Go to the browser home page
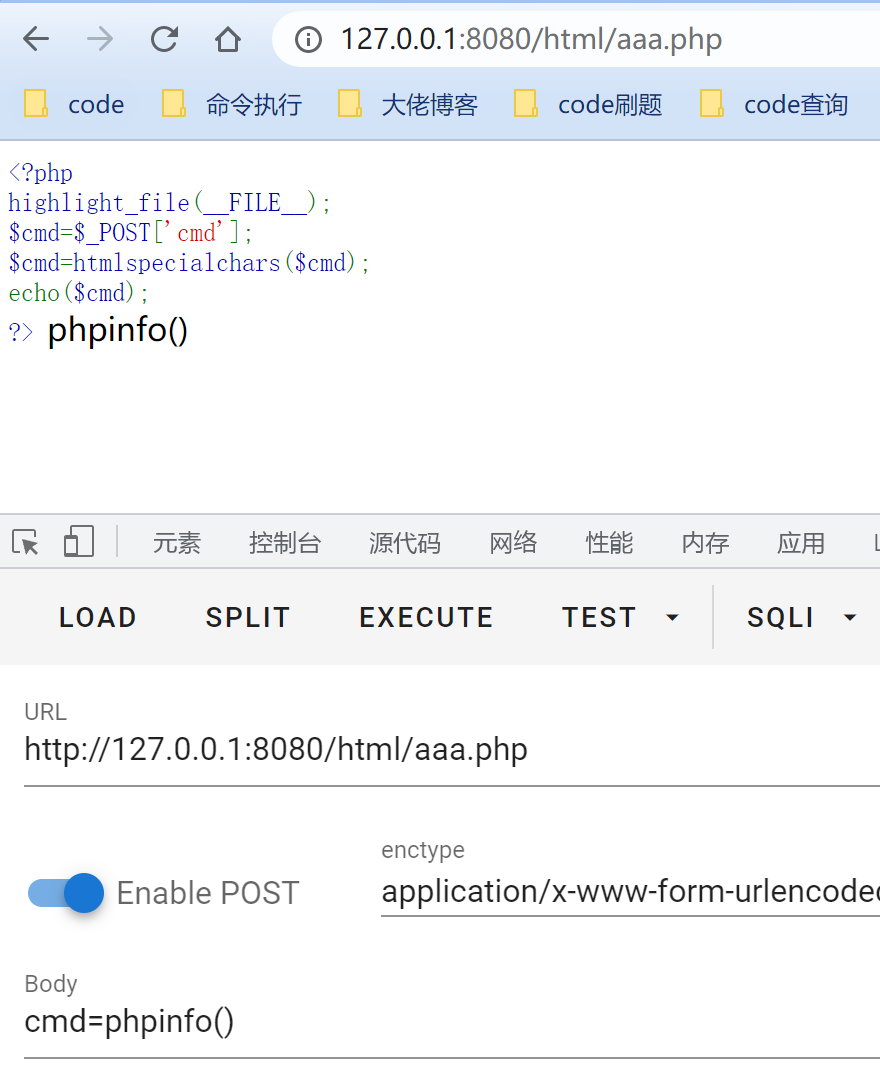Viewport: 880px width, 1068px height. (x=228, y=40)
